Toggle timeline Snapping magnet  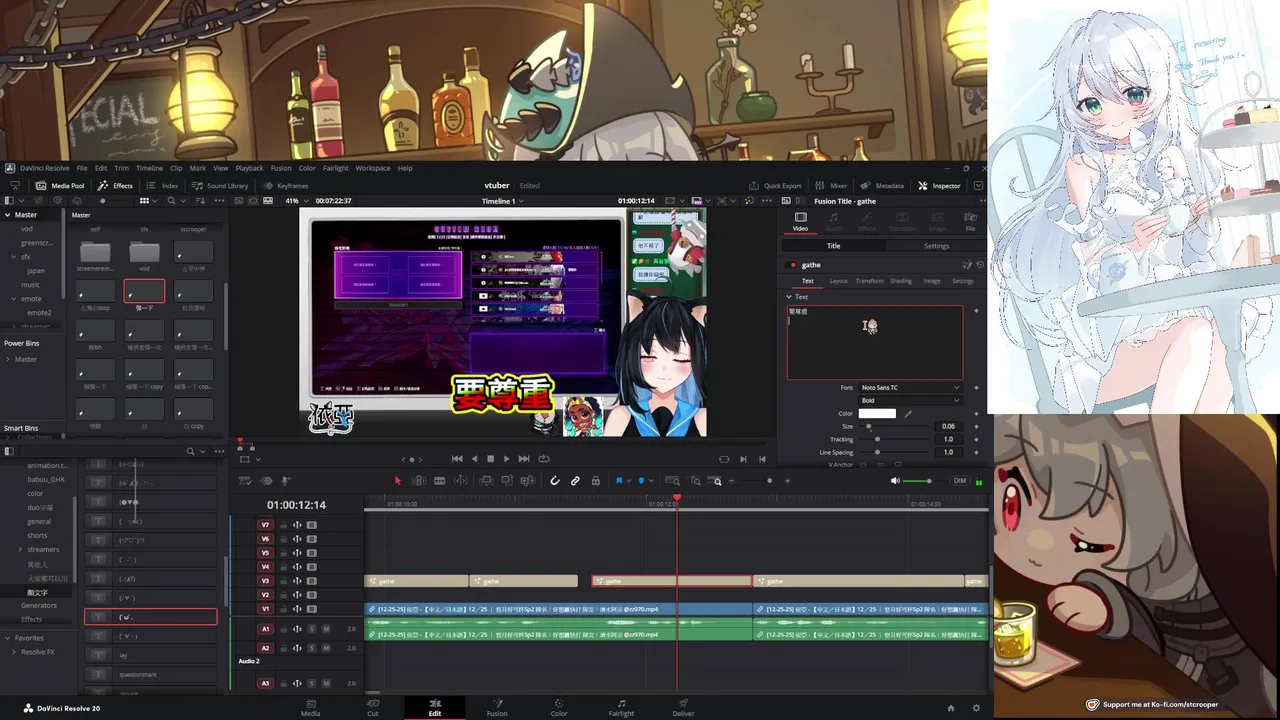point(555,481)
